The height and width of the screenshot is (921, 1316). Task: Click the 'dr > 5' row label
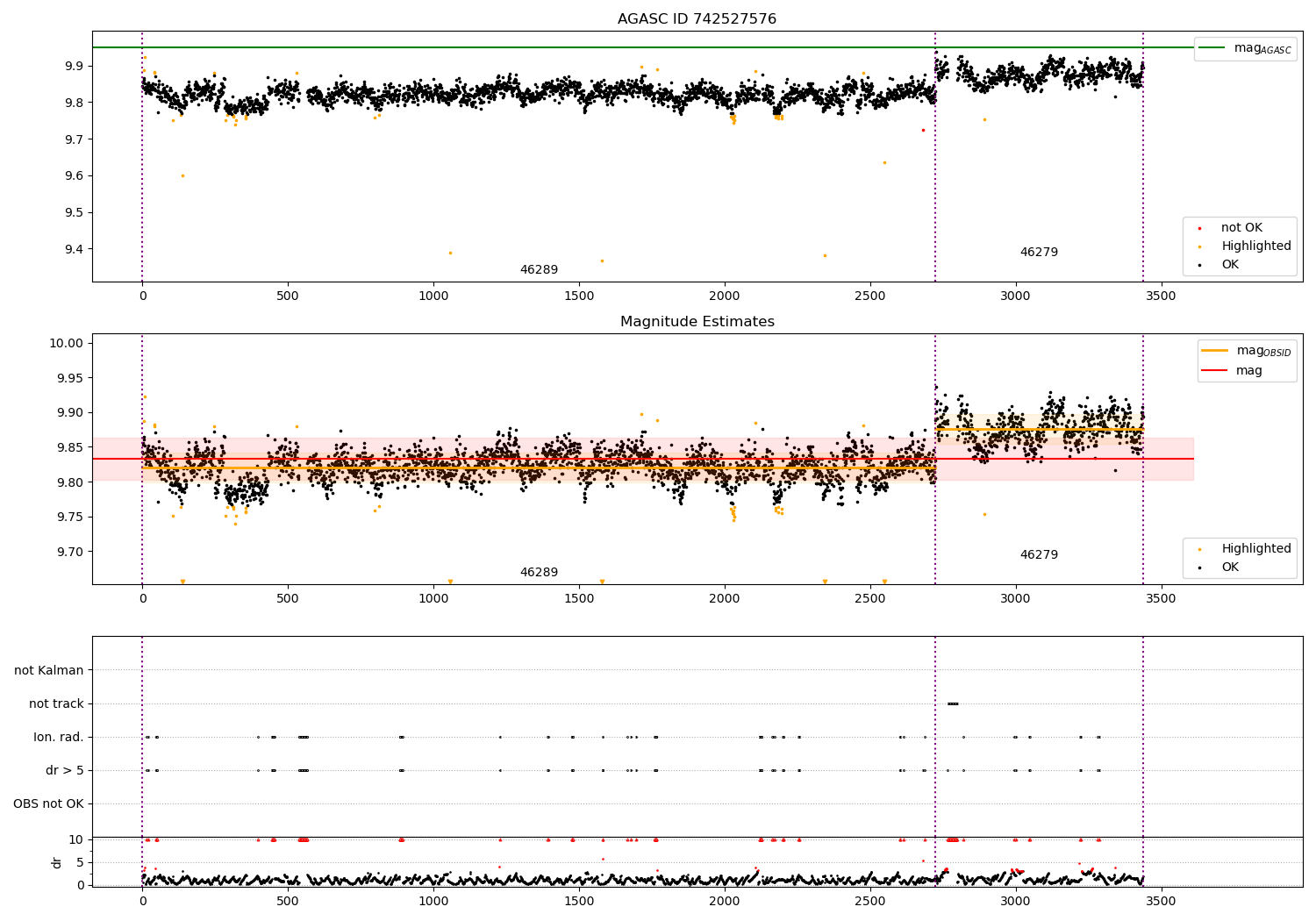[x=65, y=771]
